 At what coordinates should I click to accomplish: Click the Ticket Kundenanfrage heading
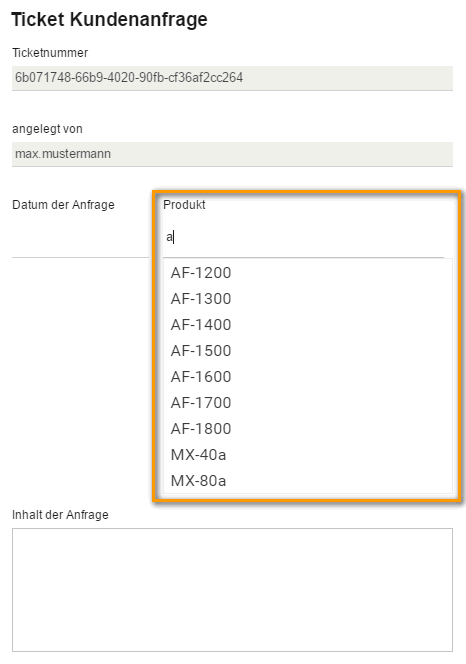[109, 19]
